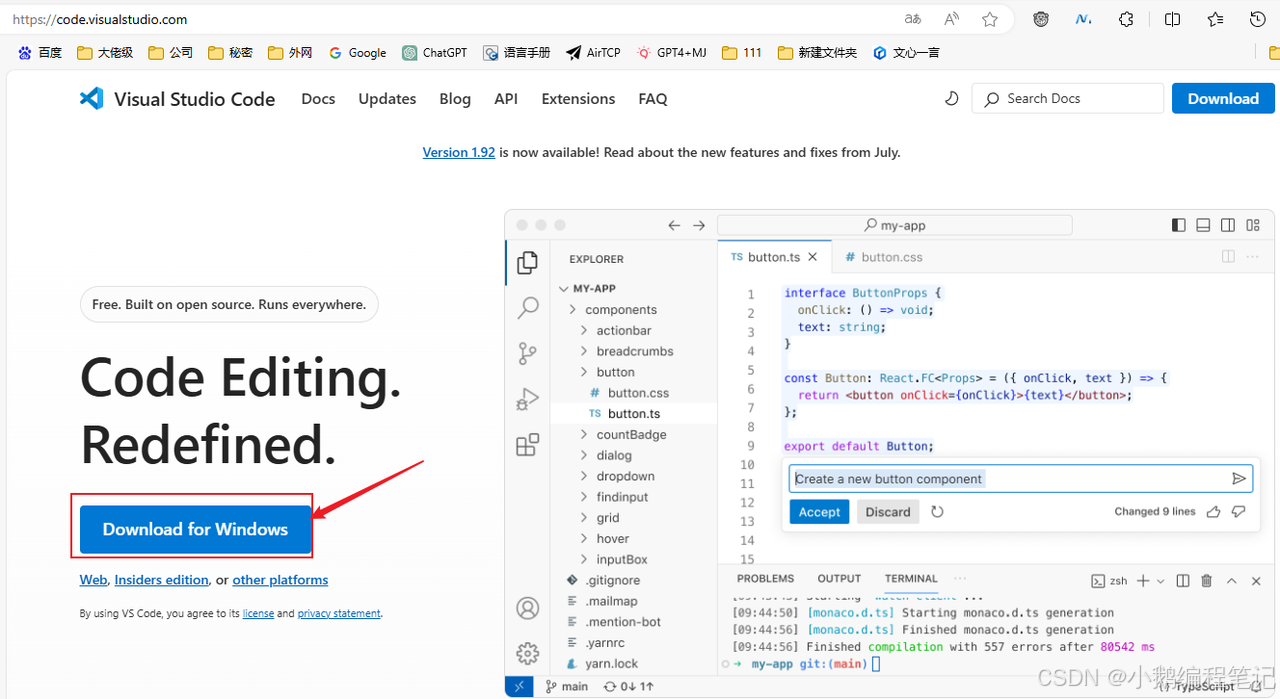The image size is (1280, 699).
Task: Click the blue Download button in header
Action: click(x=1223, y=98)
